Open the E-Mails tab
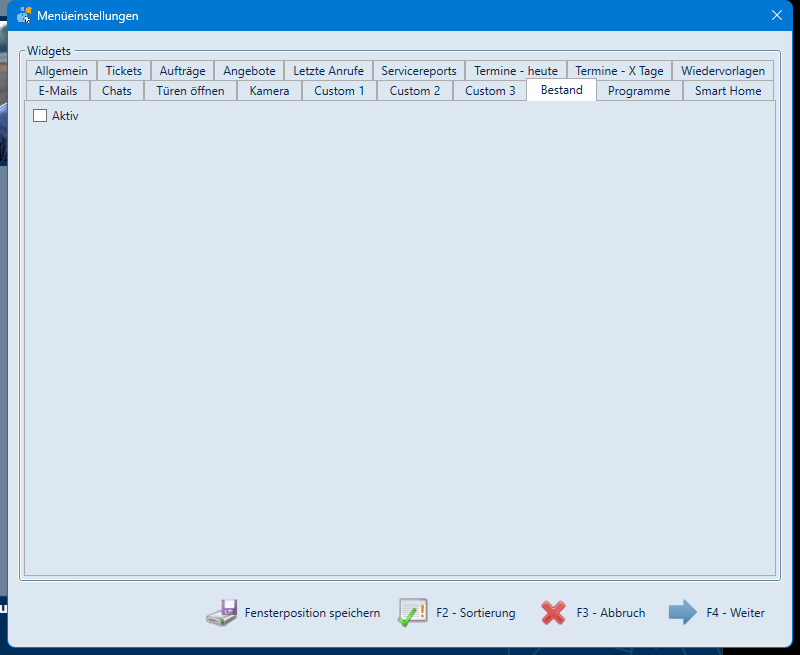This screenshot has height=655, width=800. [x=58, y=91]
